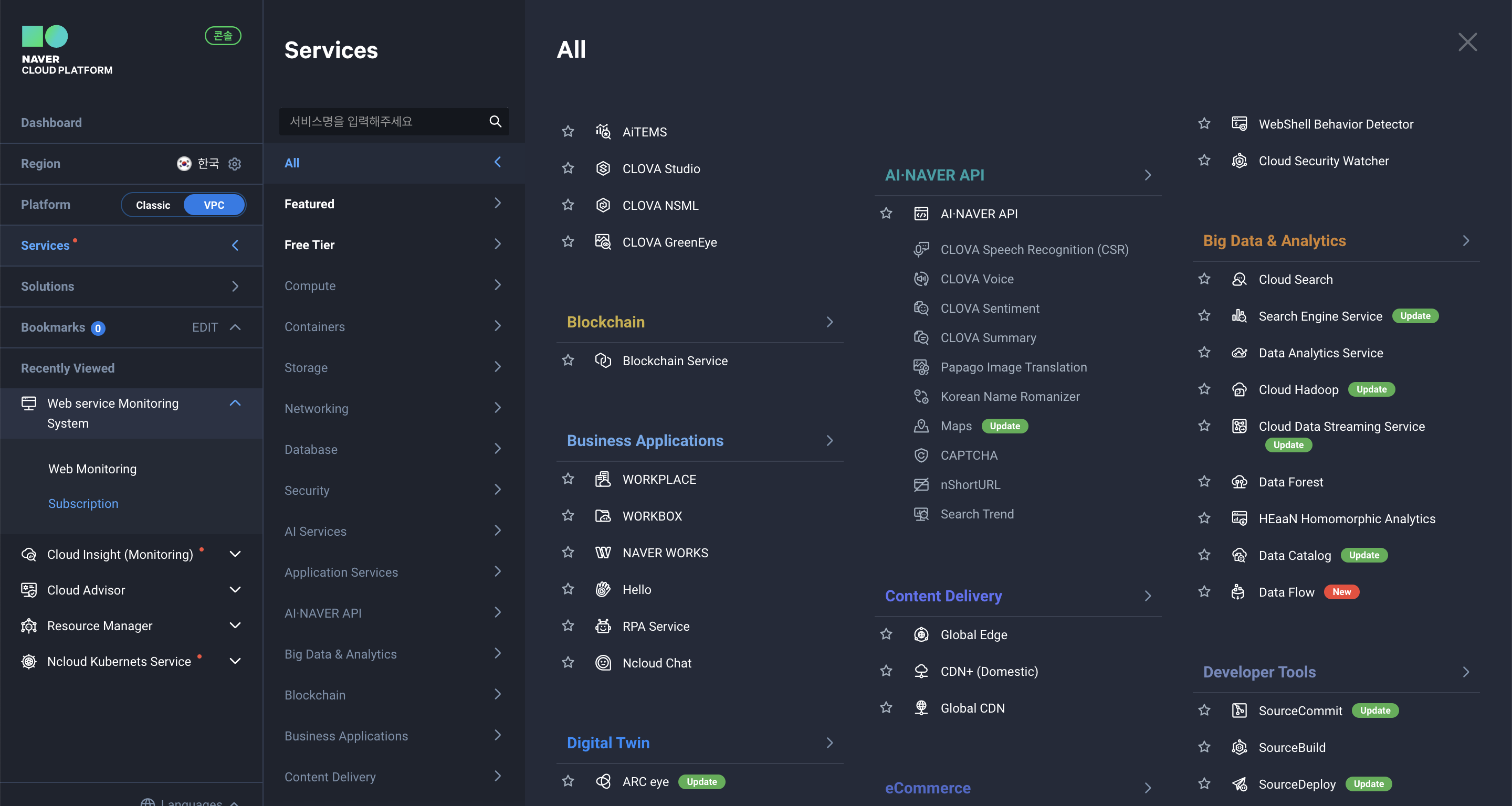
Task: Expand the Resource Manager menu
Action: pos(235,626)
